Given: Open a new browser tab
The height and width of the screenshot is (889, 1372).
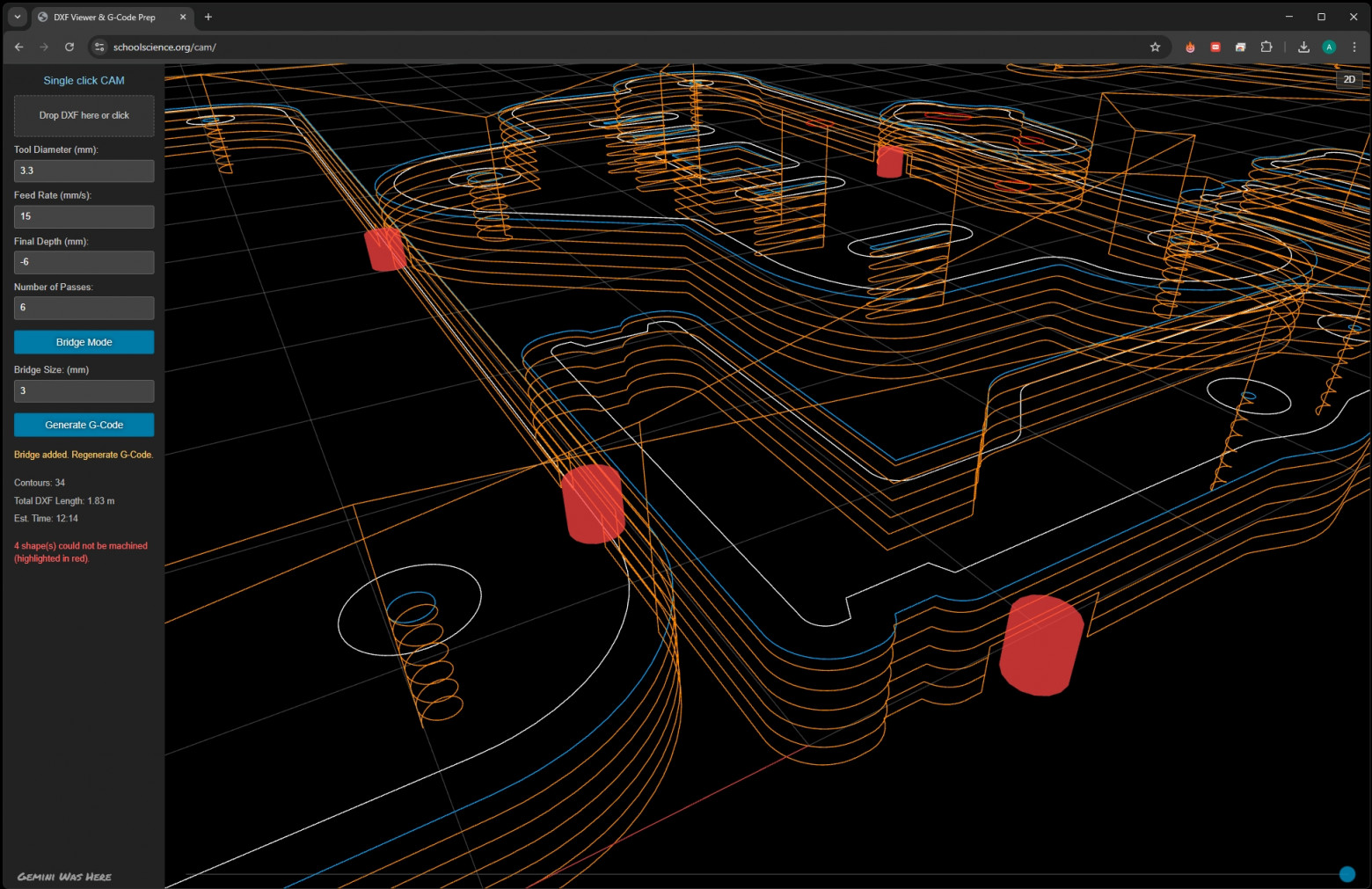Looking at the screenshot, I should click(208, 17).
